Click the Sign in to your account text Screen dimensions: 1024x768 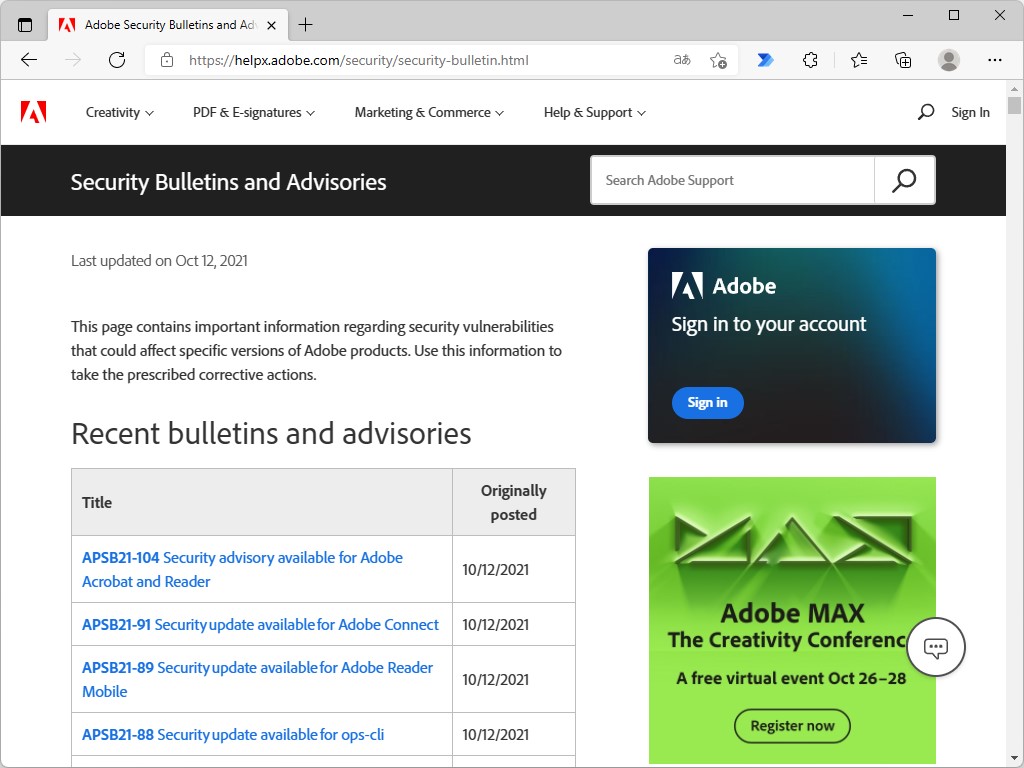[x=769, y=324]
